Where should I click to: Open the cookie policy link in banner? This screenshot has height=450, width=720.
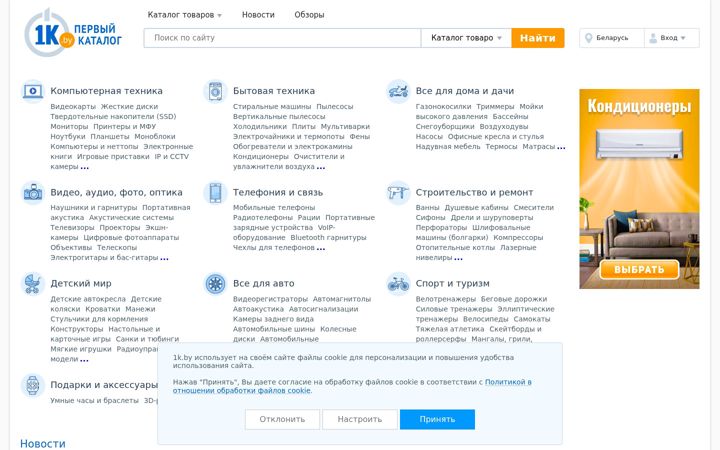(x=352, y=386)
